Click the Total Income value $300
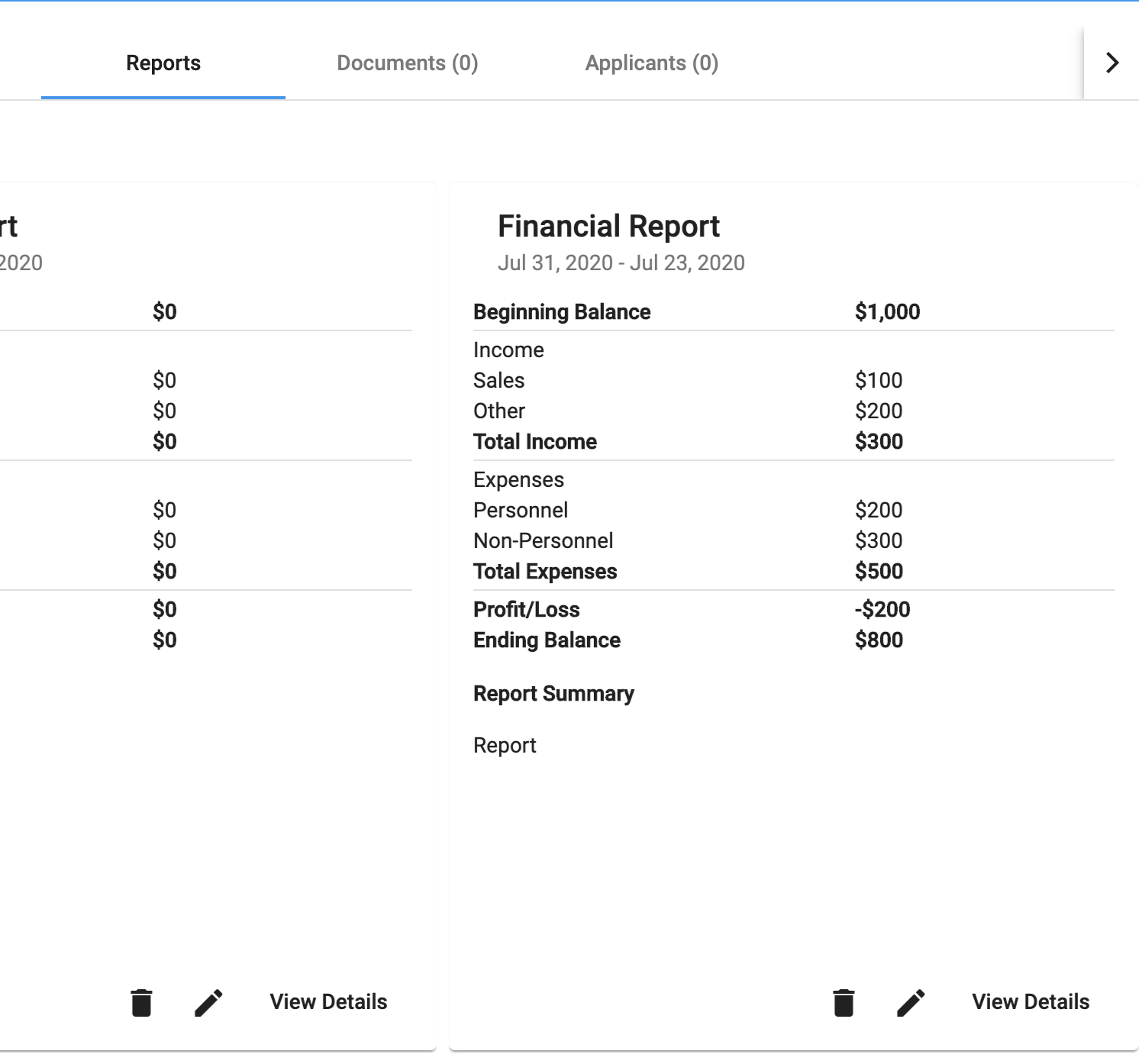The image size is (1139, 1064). [x=879, y=441]
